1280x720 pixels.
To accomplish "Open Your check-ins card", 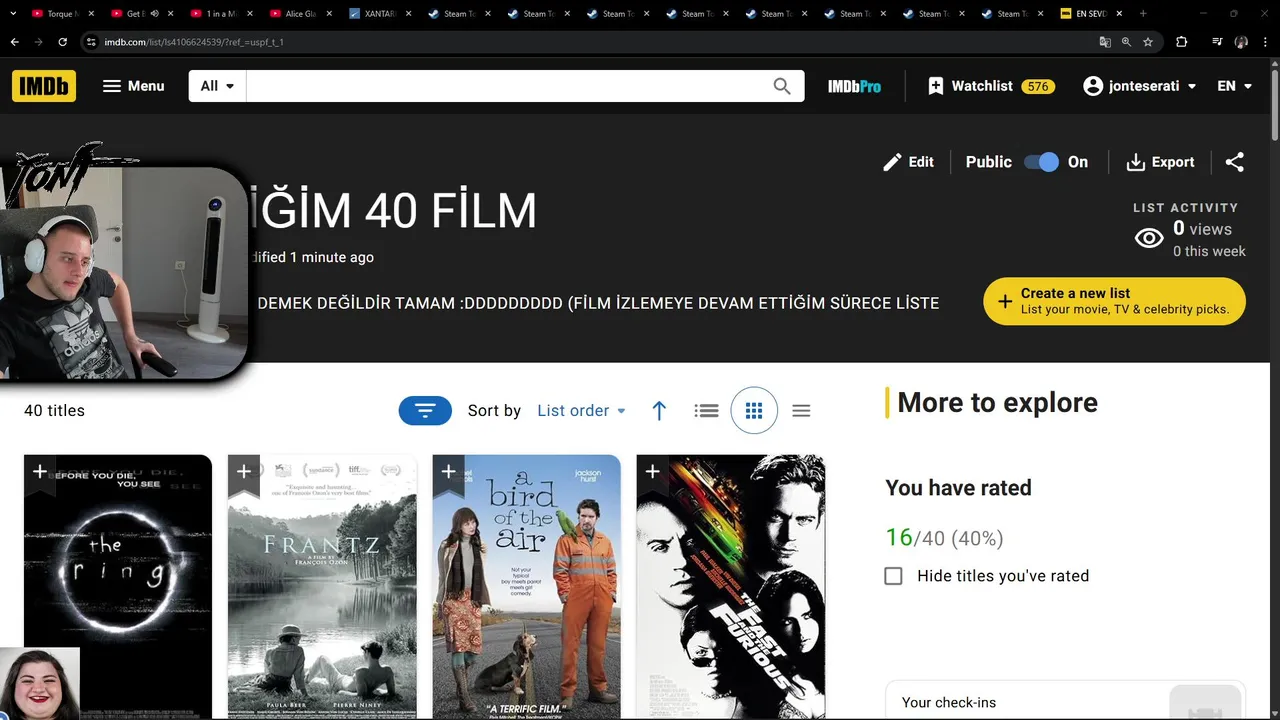I will point(1065,700).
